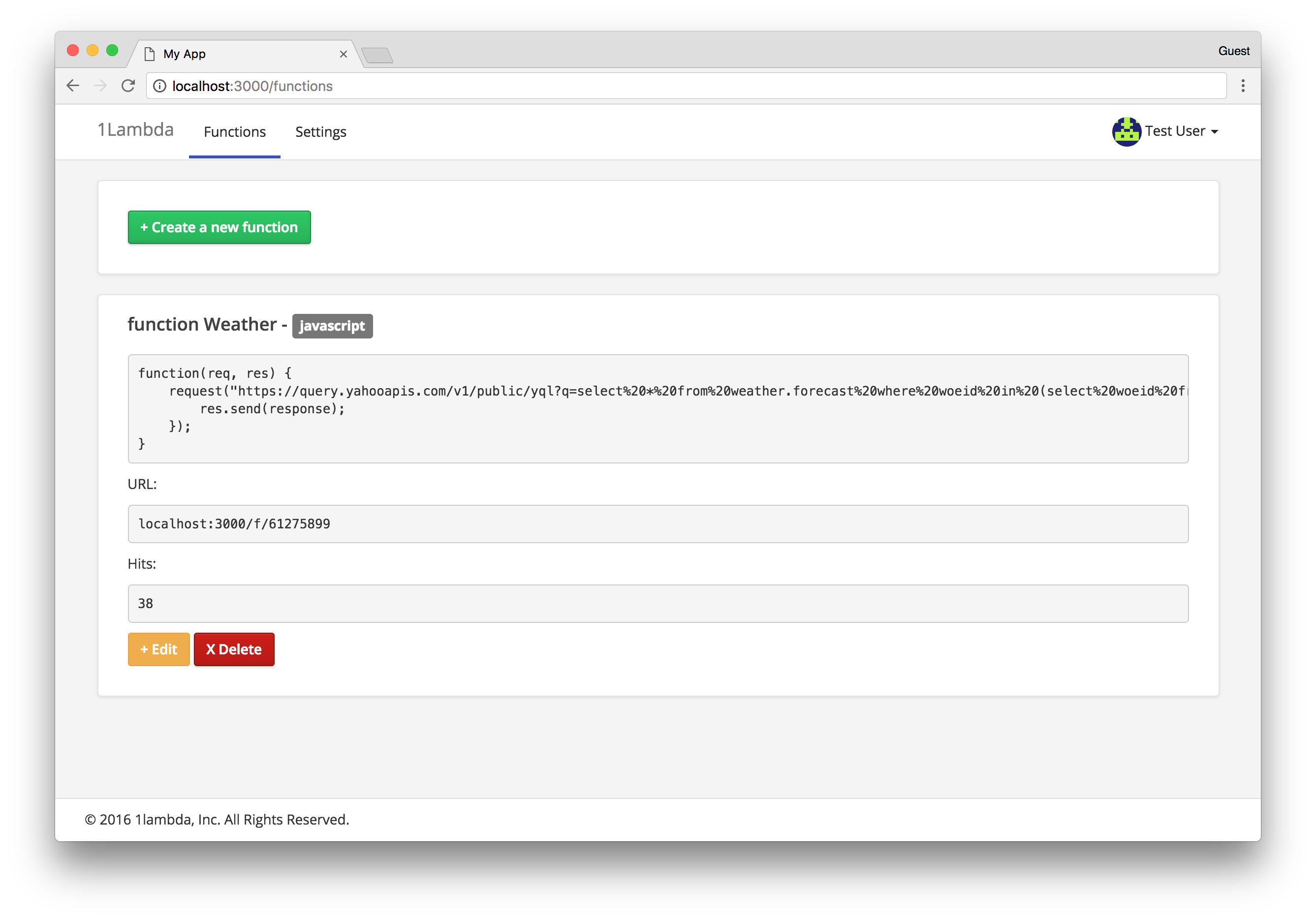This screenshot has height=920, width=1316.
Task: Click the function URL field
Action: [x=658, y=523]
